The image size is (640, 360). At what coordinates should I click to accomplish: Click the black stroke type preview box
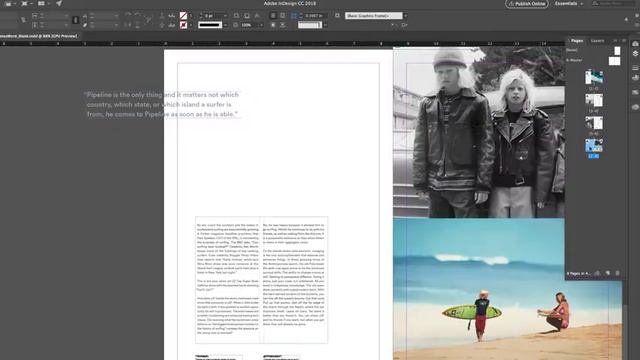[x=210, y=25]
